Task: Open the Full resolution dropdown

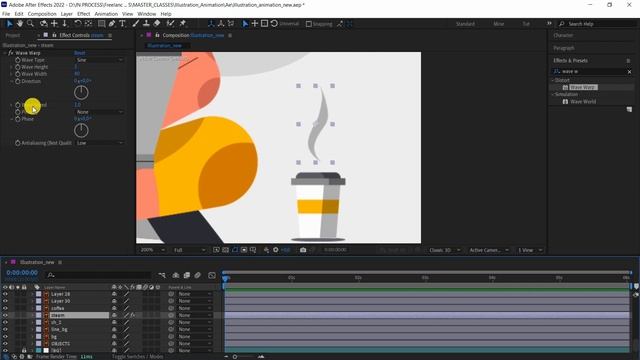Action: click(189, 250)
